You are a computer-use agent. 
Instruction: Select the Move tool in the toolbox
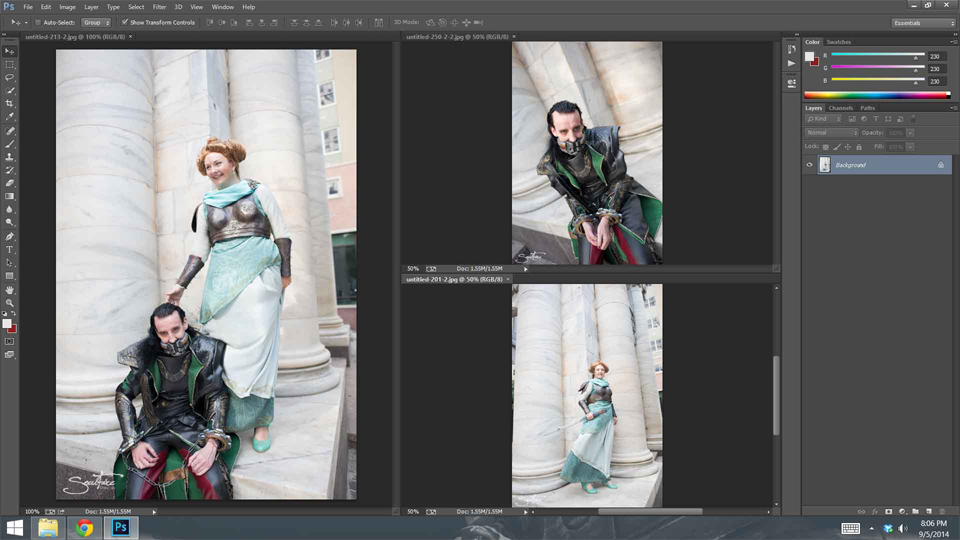pyautogui.click(x=9, y=51)
